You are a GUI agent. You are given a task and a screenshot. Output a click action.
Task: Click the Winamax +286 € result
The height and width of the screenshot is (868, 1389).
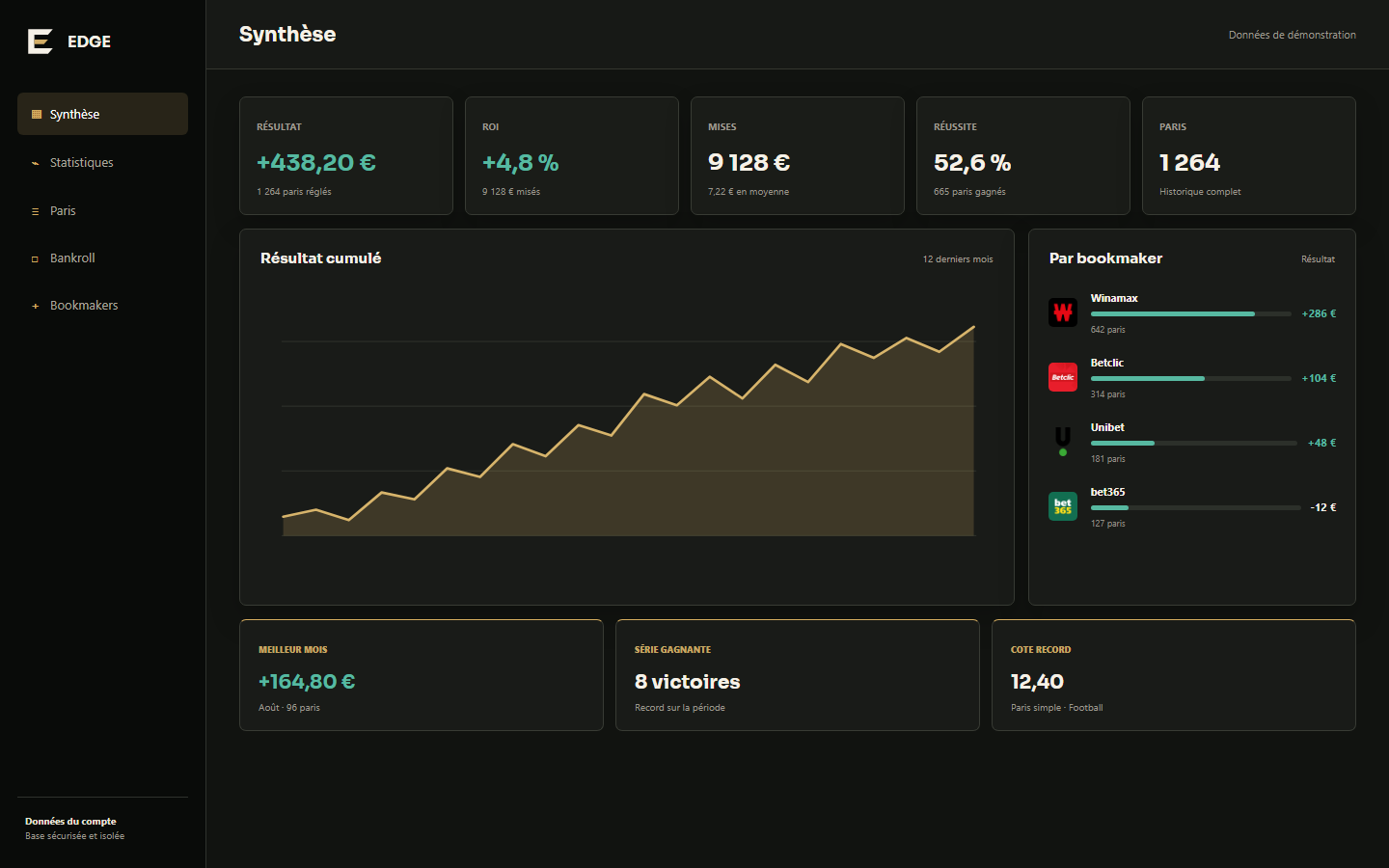pos(1319,314)
